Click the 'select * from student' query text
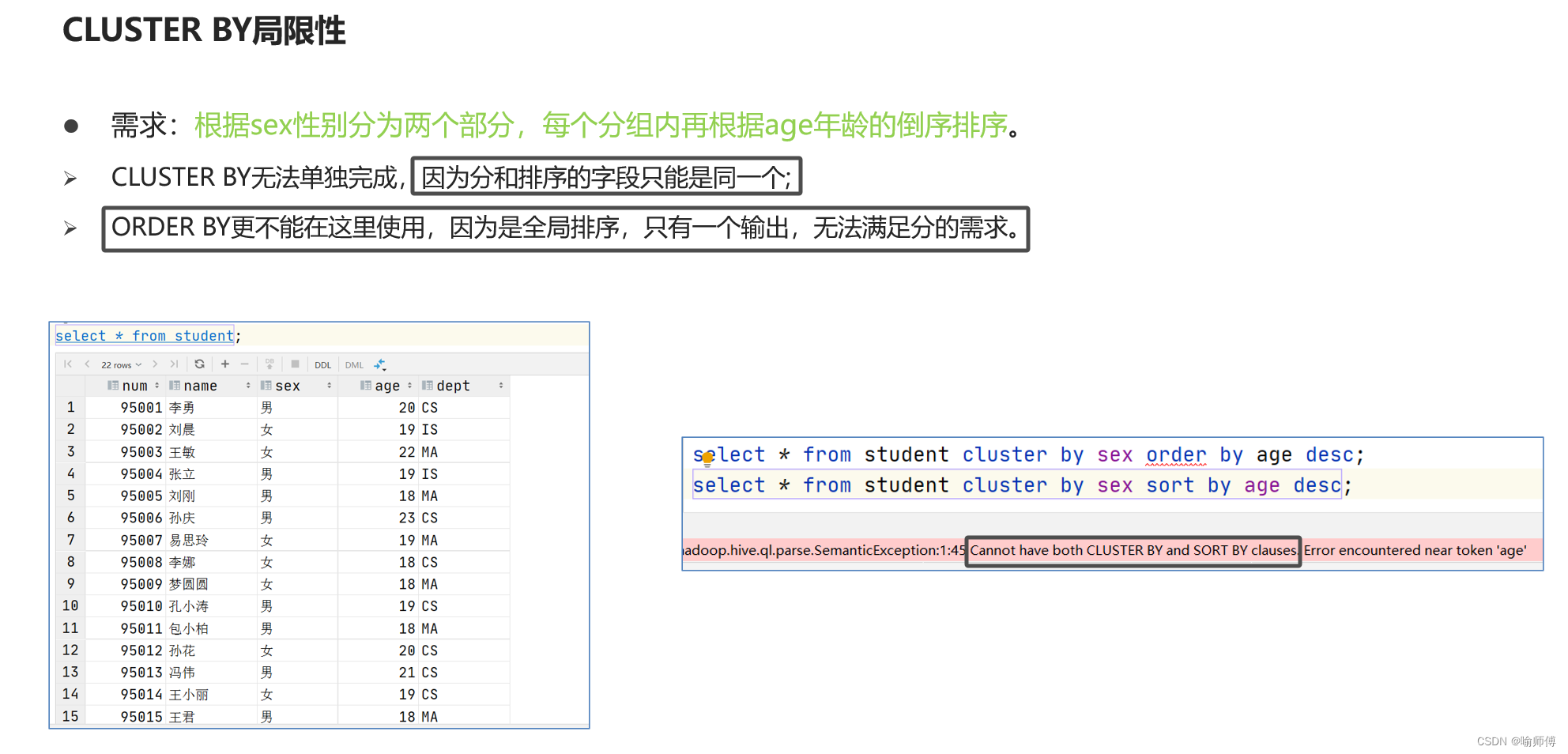This screenshot has width=1568, height=754. [x=145, y=336]
